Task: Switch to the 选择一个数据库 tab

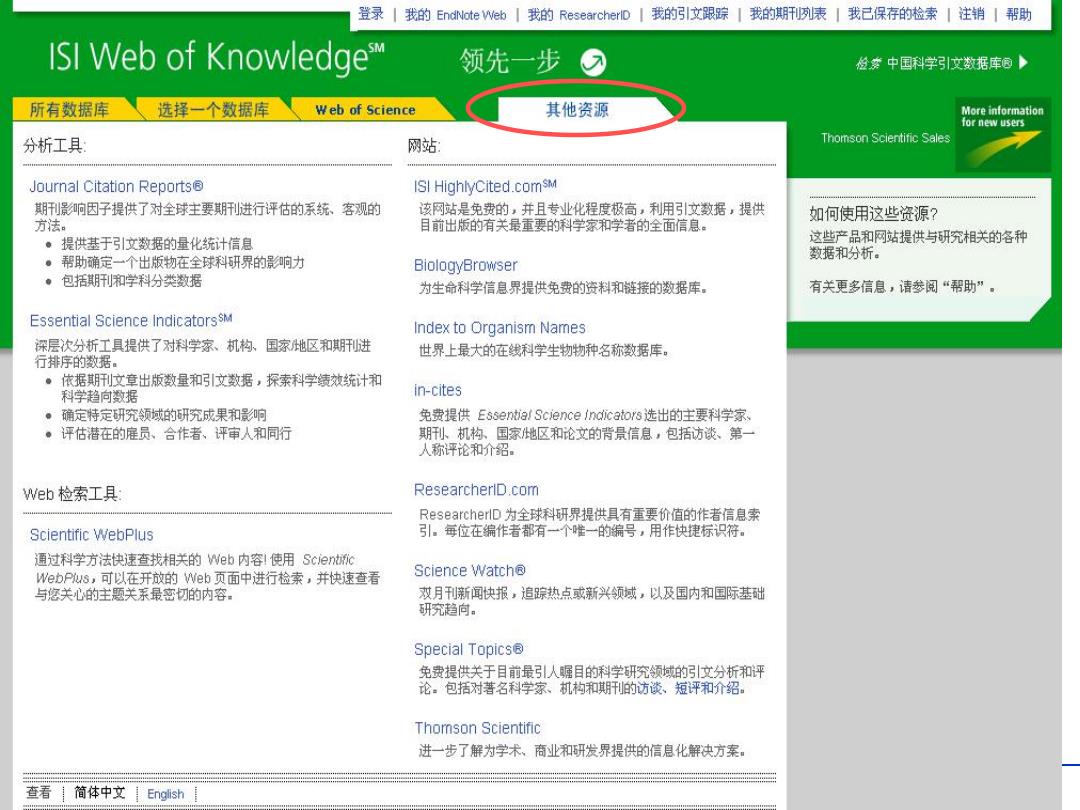Action: (x=214, y=110)
